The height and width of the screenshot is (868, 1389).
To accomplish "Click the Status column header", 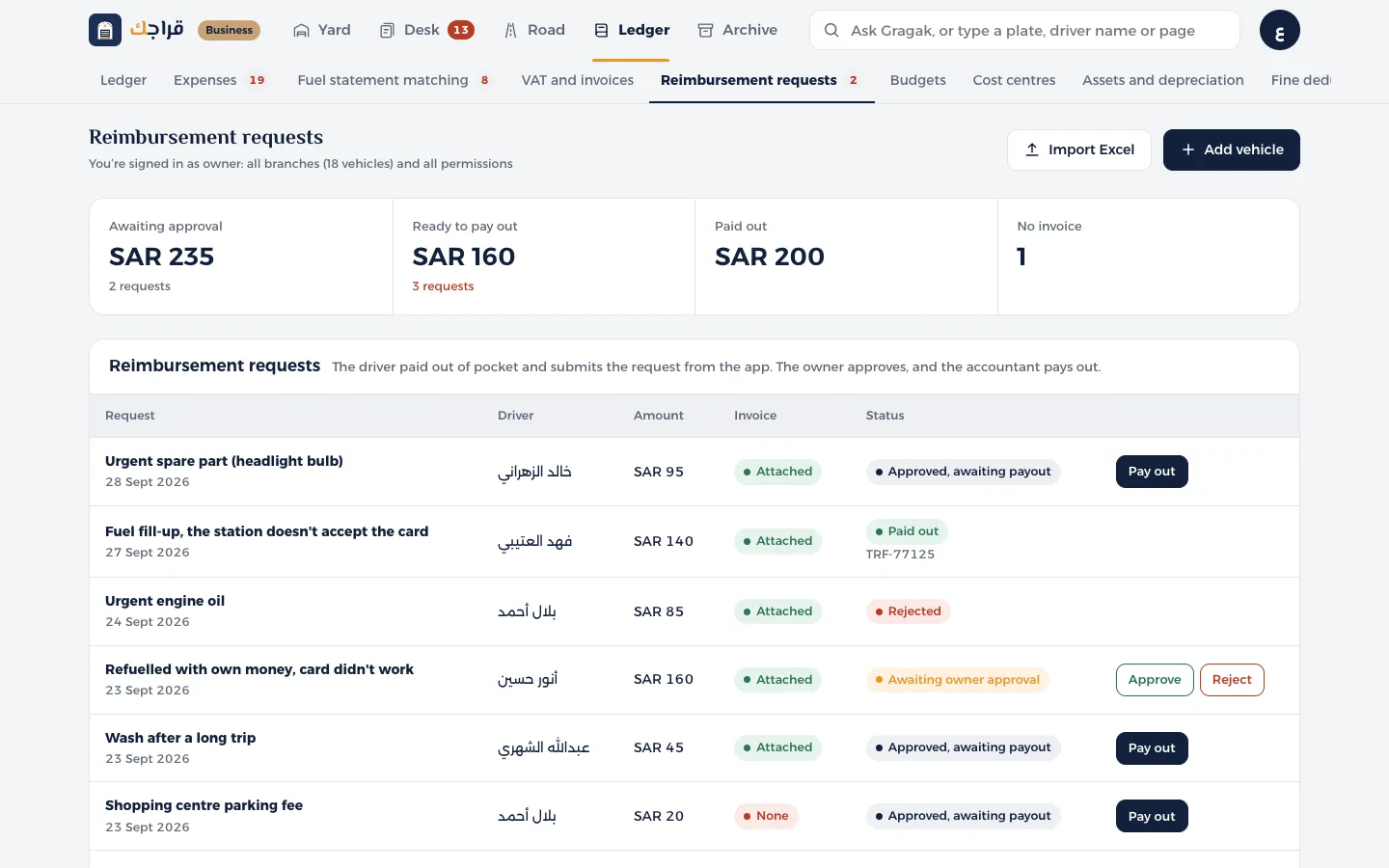I will pyautogui.click(x=885, y=416).
